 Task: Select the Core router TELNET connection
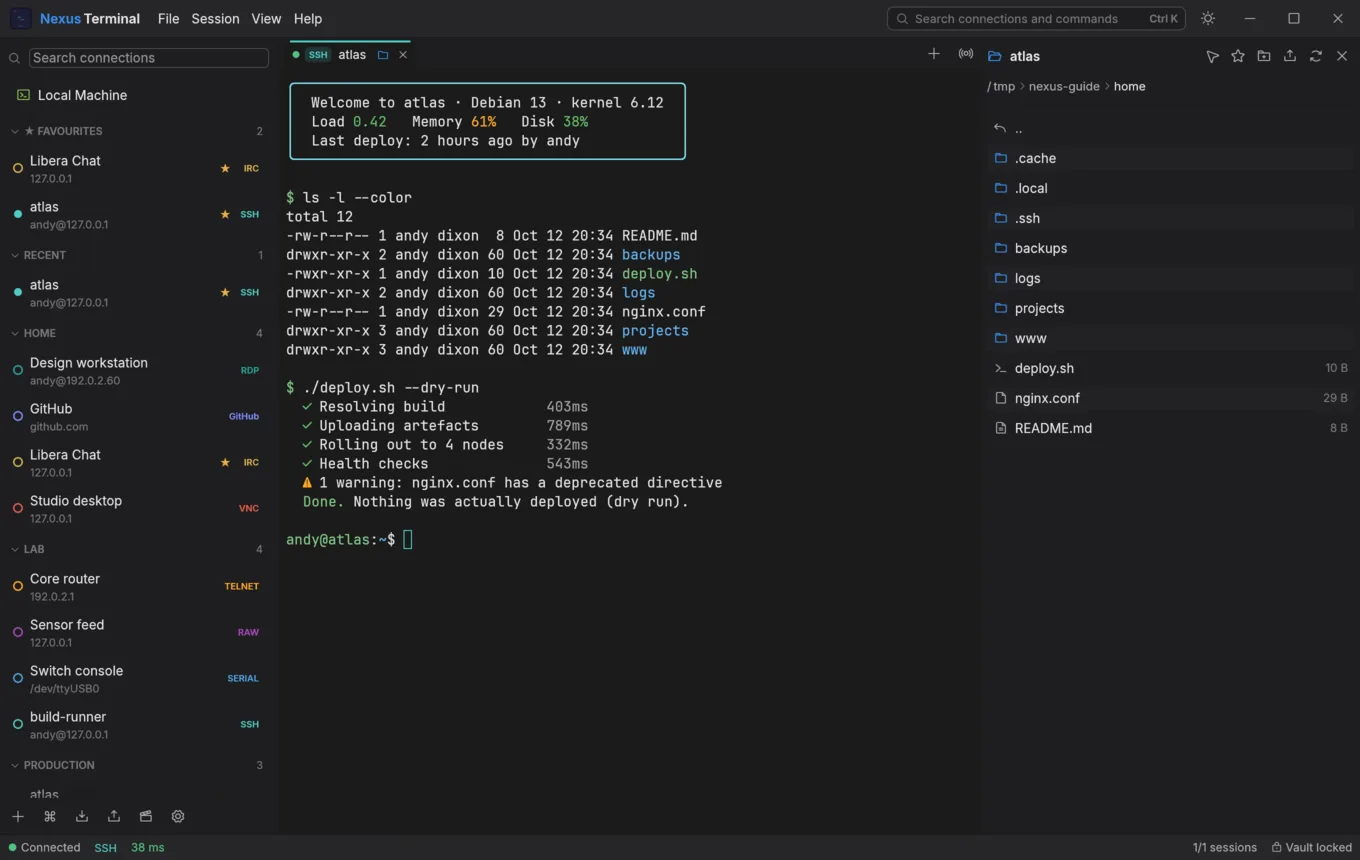point(140,586)
